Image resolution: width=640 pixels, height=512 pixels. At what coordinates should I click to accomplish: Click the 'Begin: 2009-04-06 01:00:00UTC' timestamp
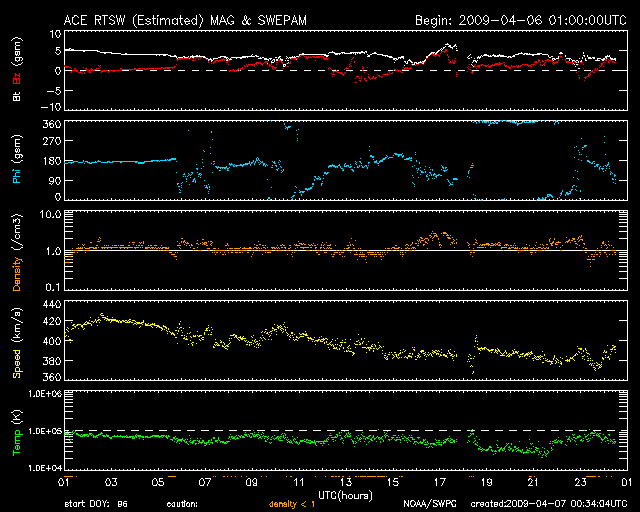click(x=520, y=20)
